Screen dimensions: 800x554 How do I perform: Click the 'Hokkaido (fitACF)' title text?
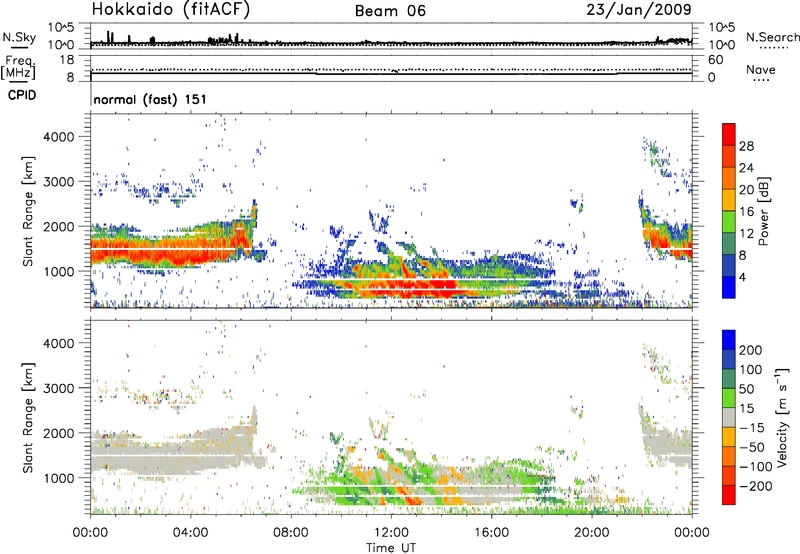click(x=171, y=10)
